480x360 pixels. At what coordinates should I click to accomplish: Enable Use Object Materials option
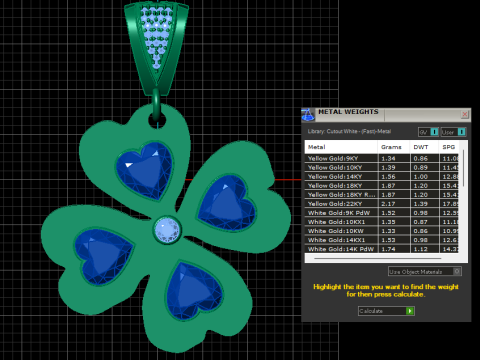pyautogui.click(x=425, y=272)
